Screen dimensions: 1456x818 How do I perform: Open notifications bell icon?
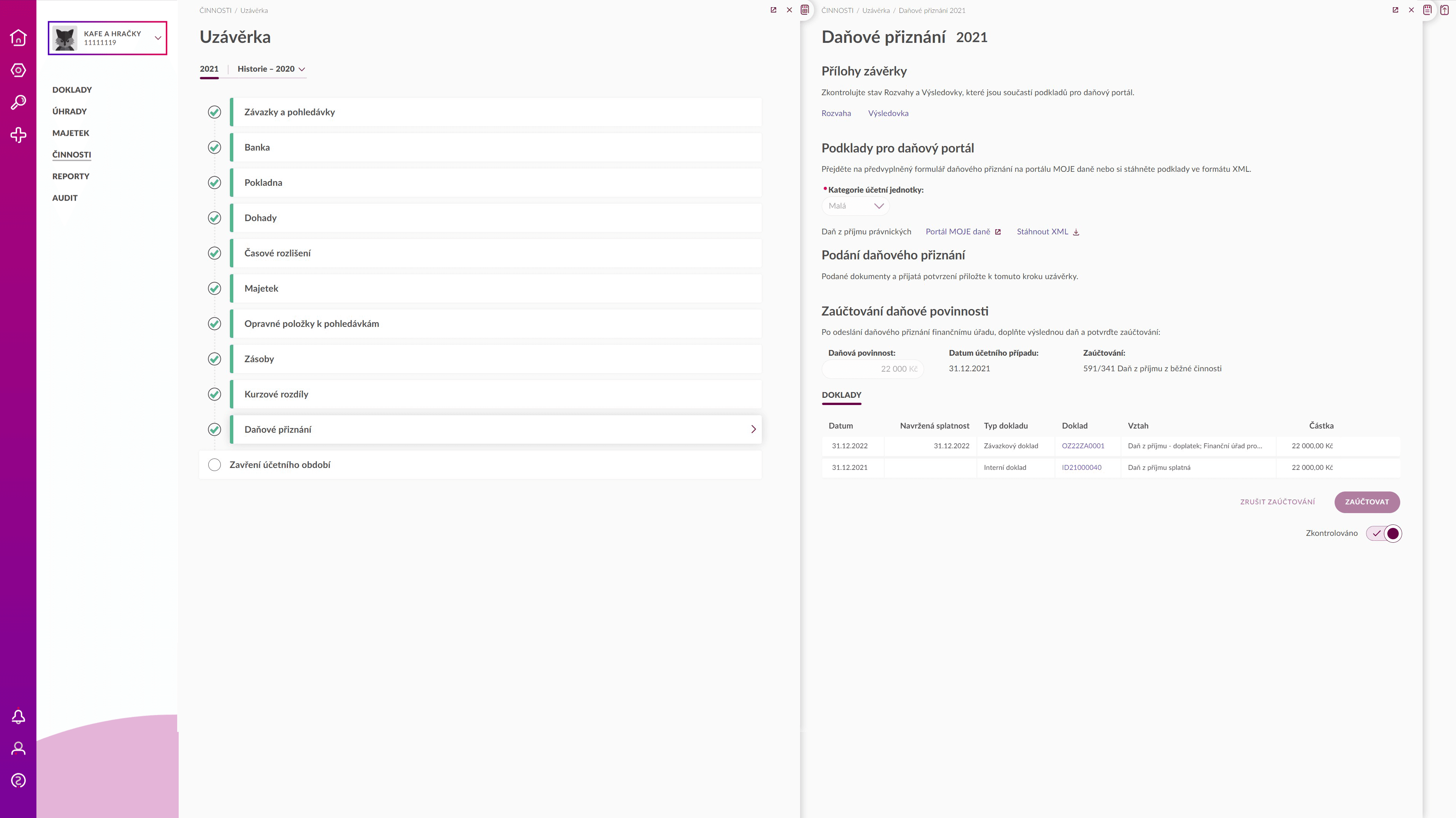(18, 716)
